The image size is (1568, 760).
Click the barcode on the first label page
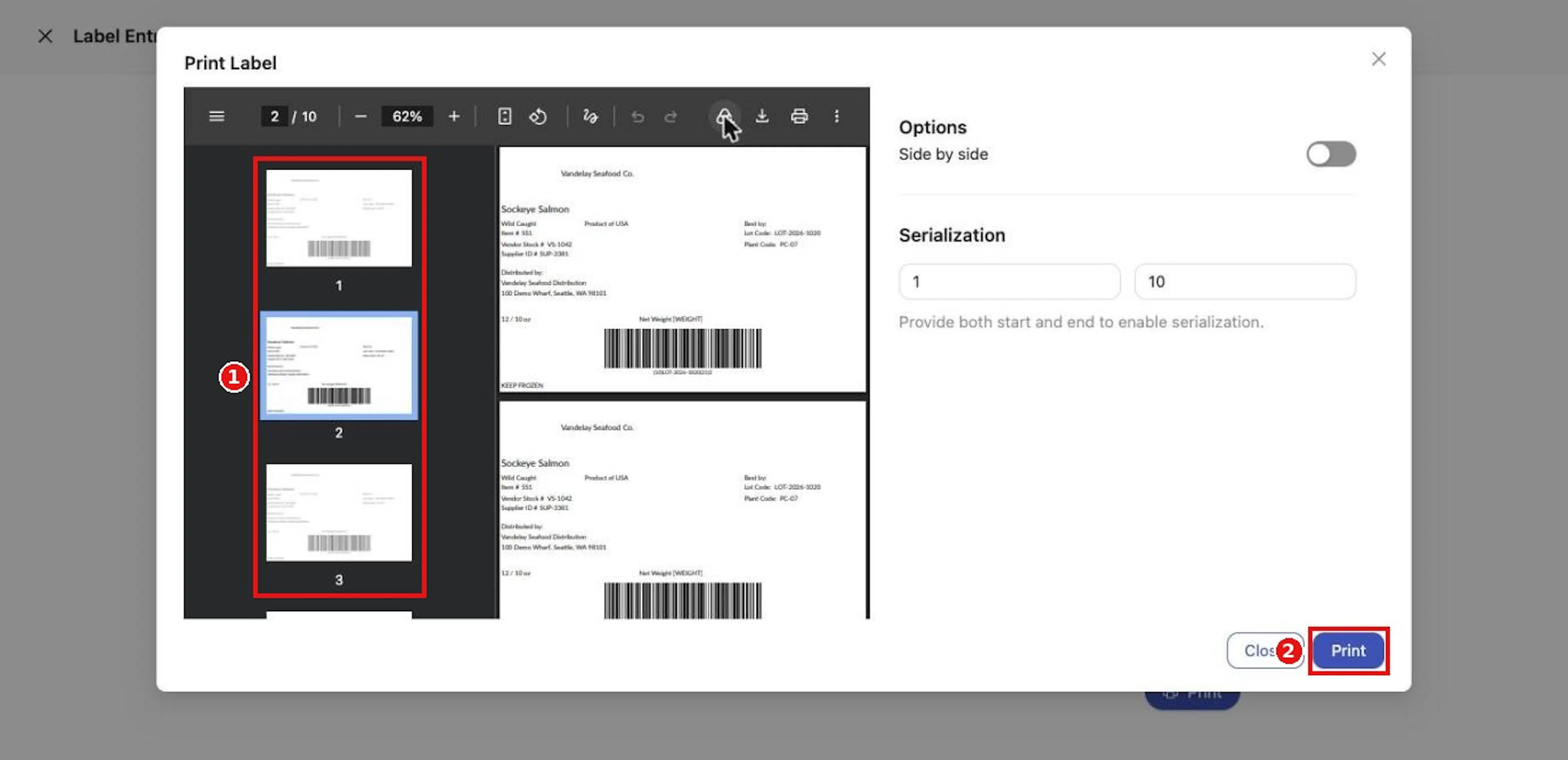pos(682,348)
